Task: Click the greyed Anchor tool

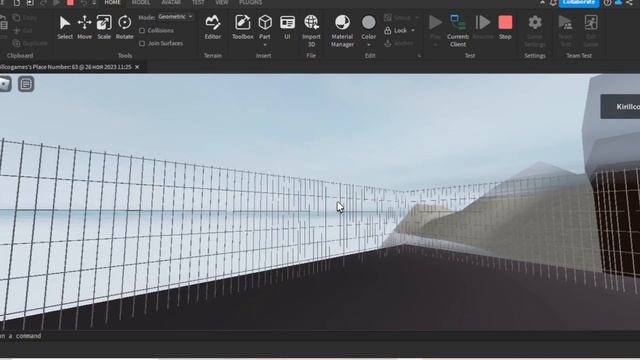Action: pyautogui.click(x=398, y=43)
